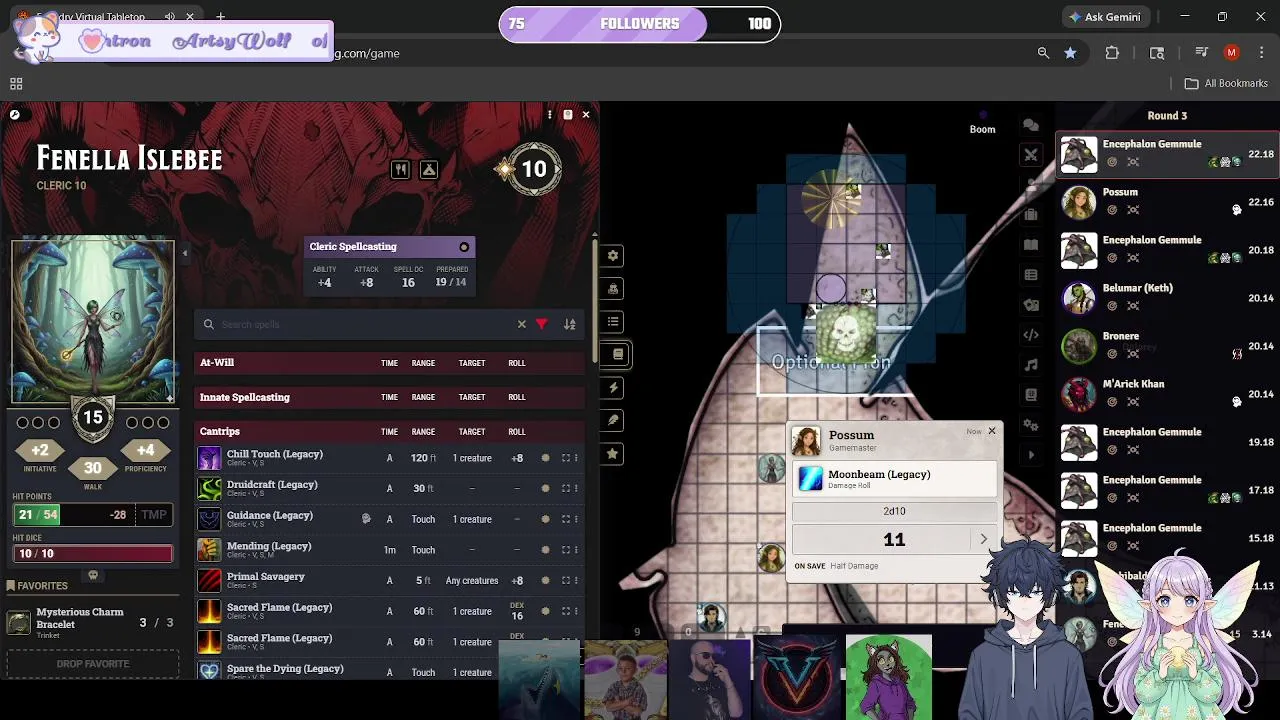Take a short rest via fork-knife icon

coord(400,170)
